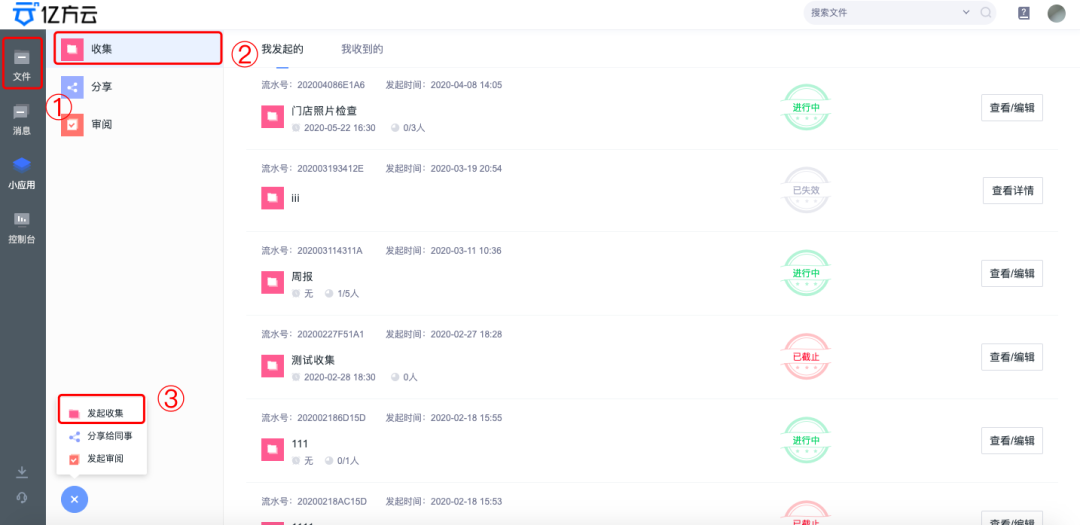Open the 消息 messages sidebar icon
This screenshot has height=525, width=1080.
pyautogui.click(x=21, y=117)
